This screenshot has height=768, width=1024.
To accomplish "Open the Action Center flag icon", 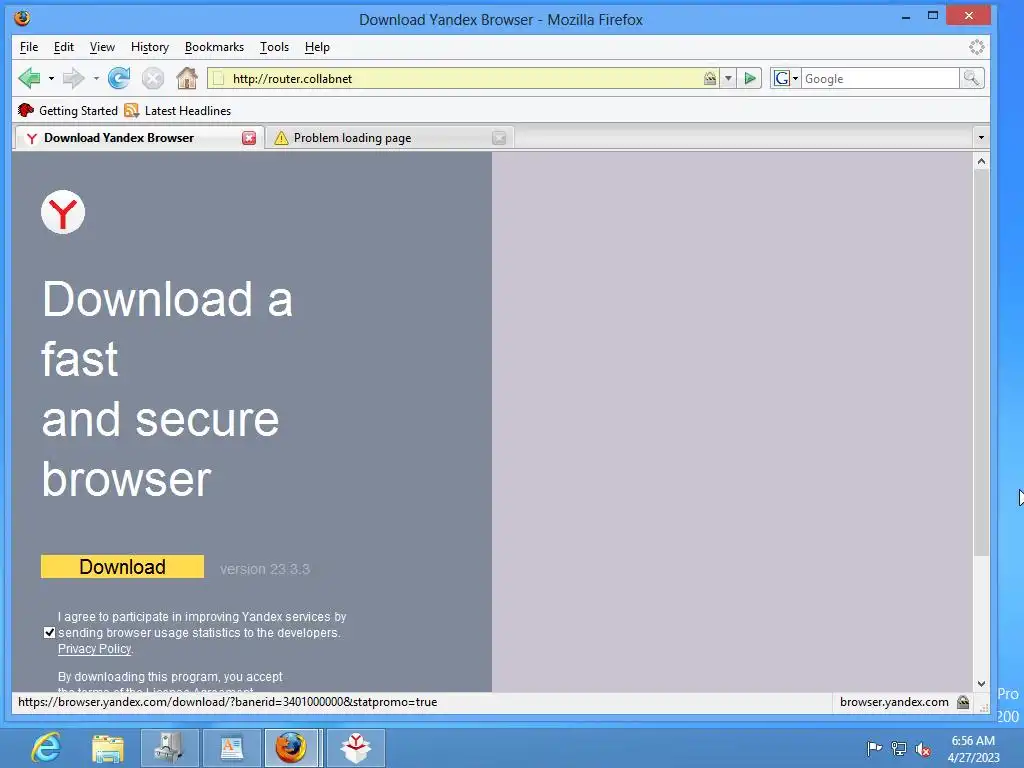I will 874,748.
